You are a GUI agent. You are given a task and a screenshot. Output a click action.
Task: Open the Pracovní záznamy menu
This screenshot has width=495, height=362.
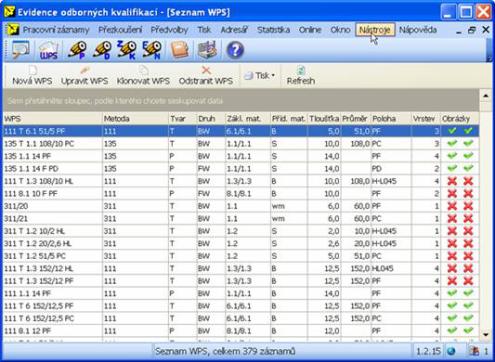[x=56, y=30]
